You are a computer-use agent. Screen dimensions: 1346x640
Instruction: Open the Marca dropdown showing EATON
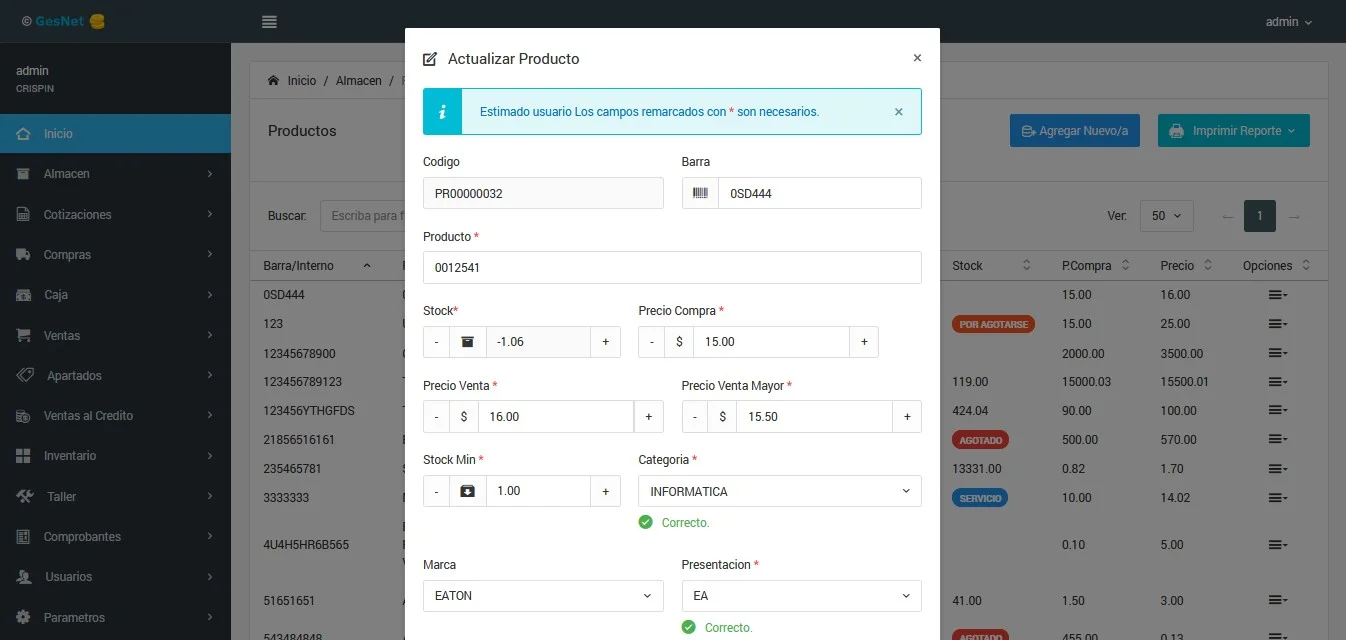(x=543, y=596)
